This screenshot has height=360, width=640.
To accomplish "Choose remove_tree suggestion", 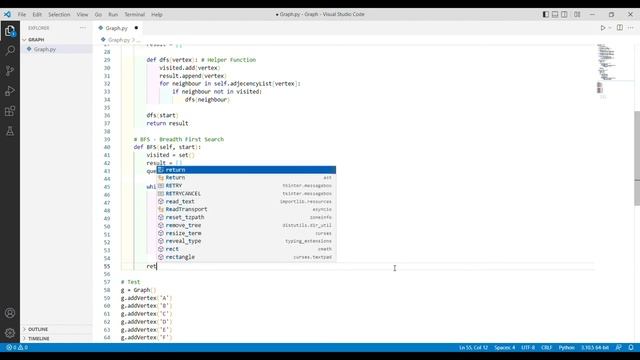I will pos(246,225).
